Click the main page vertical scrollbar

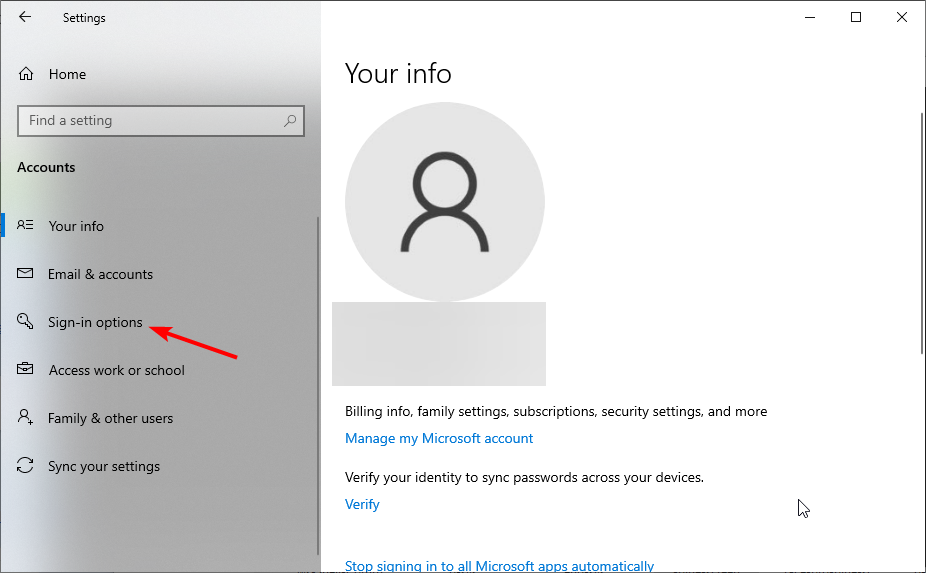click(x=922, y=233)
